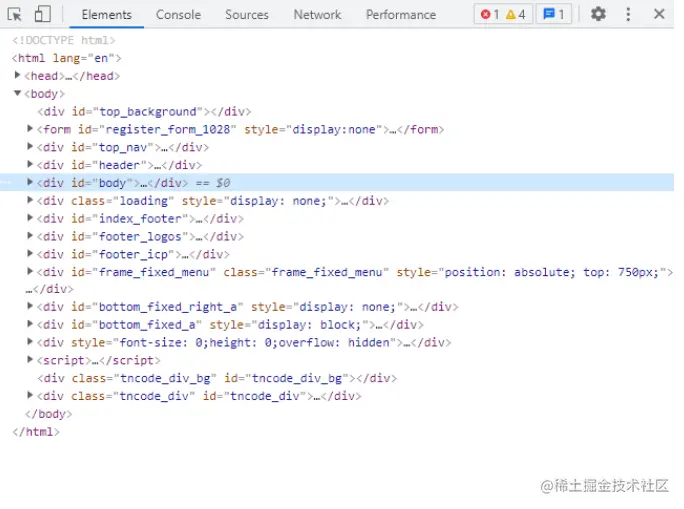Click the "index_footer" id value
Image resolution: width=684 pixels, height=509 pixels.
(140, 219)
